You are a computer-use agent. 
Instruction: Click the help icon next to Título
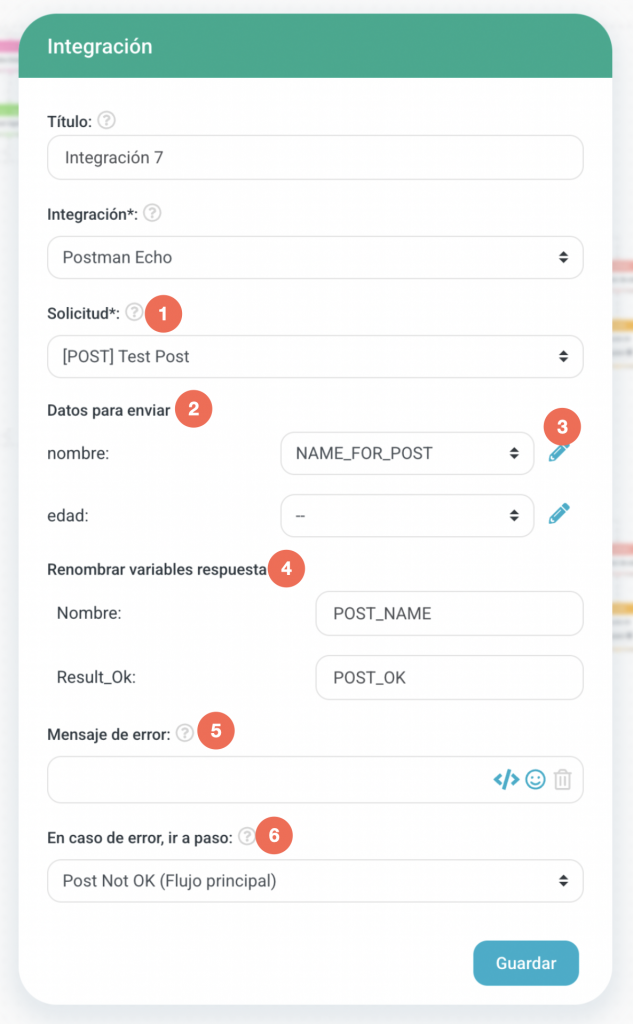(107, 121)
